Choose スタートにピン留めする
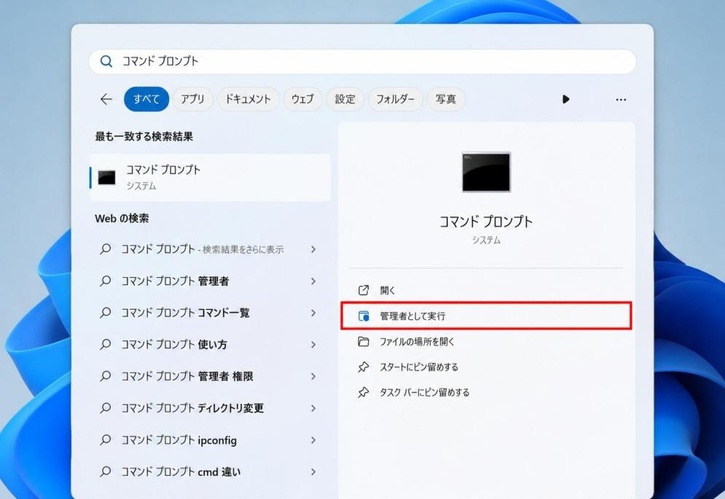This screenshot has width=725, height=499. point(486,367)
